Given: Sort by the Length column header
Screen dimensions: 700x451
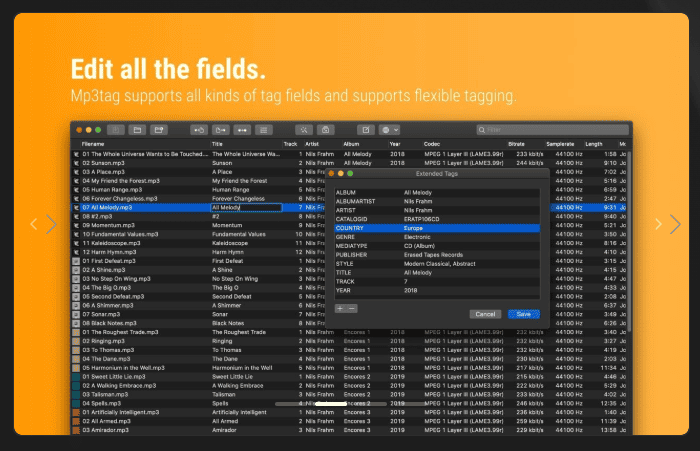Looking at the screenshot, I should (594, 144).
